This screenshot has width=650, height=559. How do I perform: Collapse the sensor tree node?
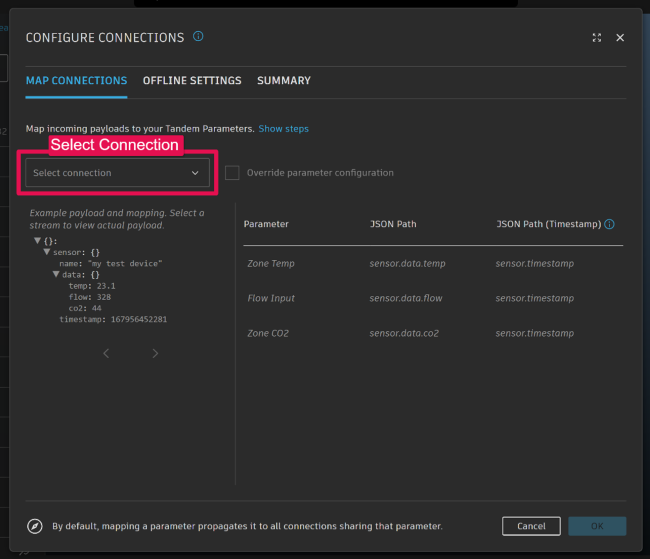(47, 252)
